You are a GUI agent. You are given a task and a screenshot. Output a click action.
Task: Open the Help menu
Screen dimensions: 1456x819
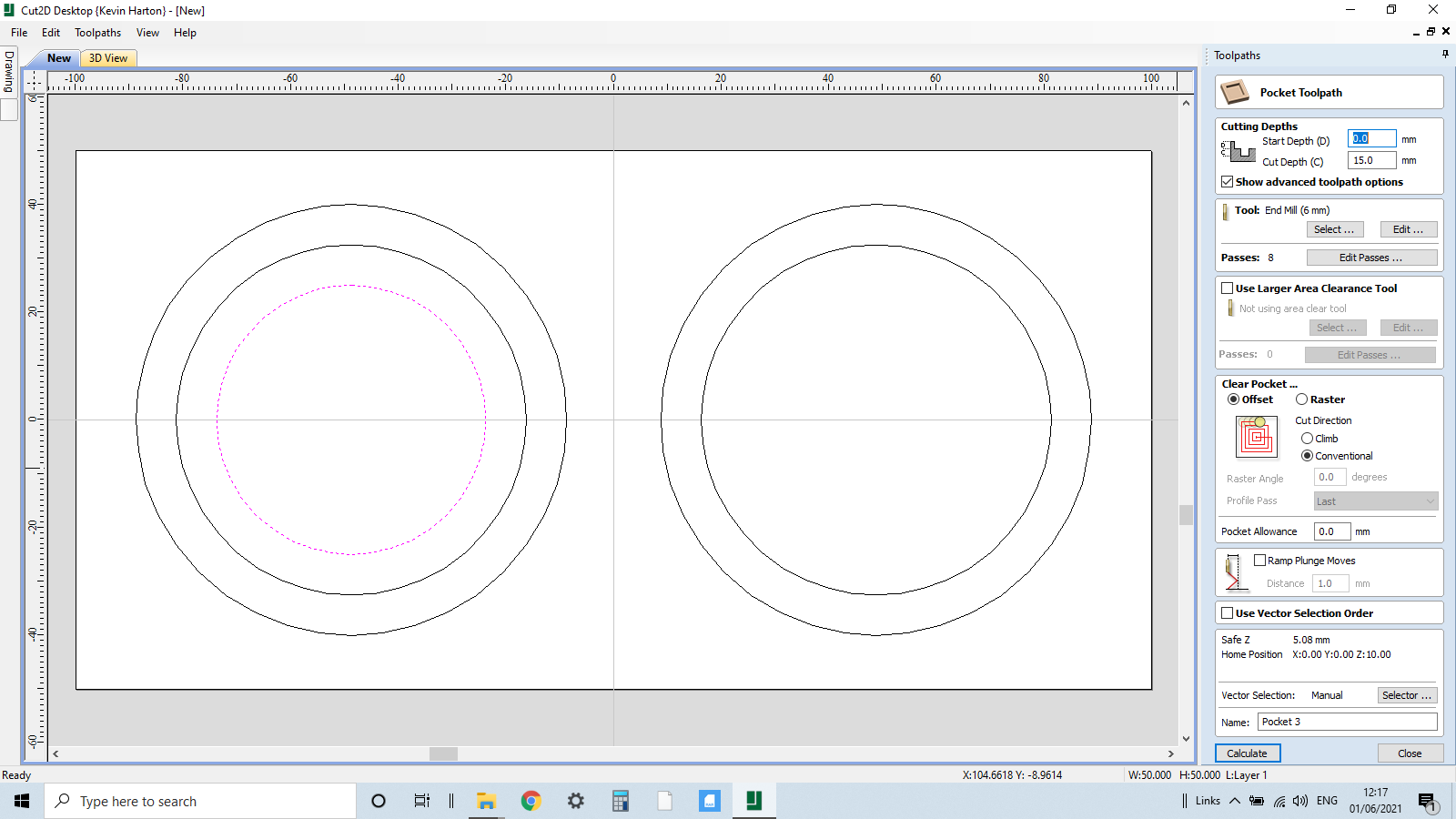[x=185, y=33]
